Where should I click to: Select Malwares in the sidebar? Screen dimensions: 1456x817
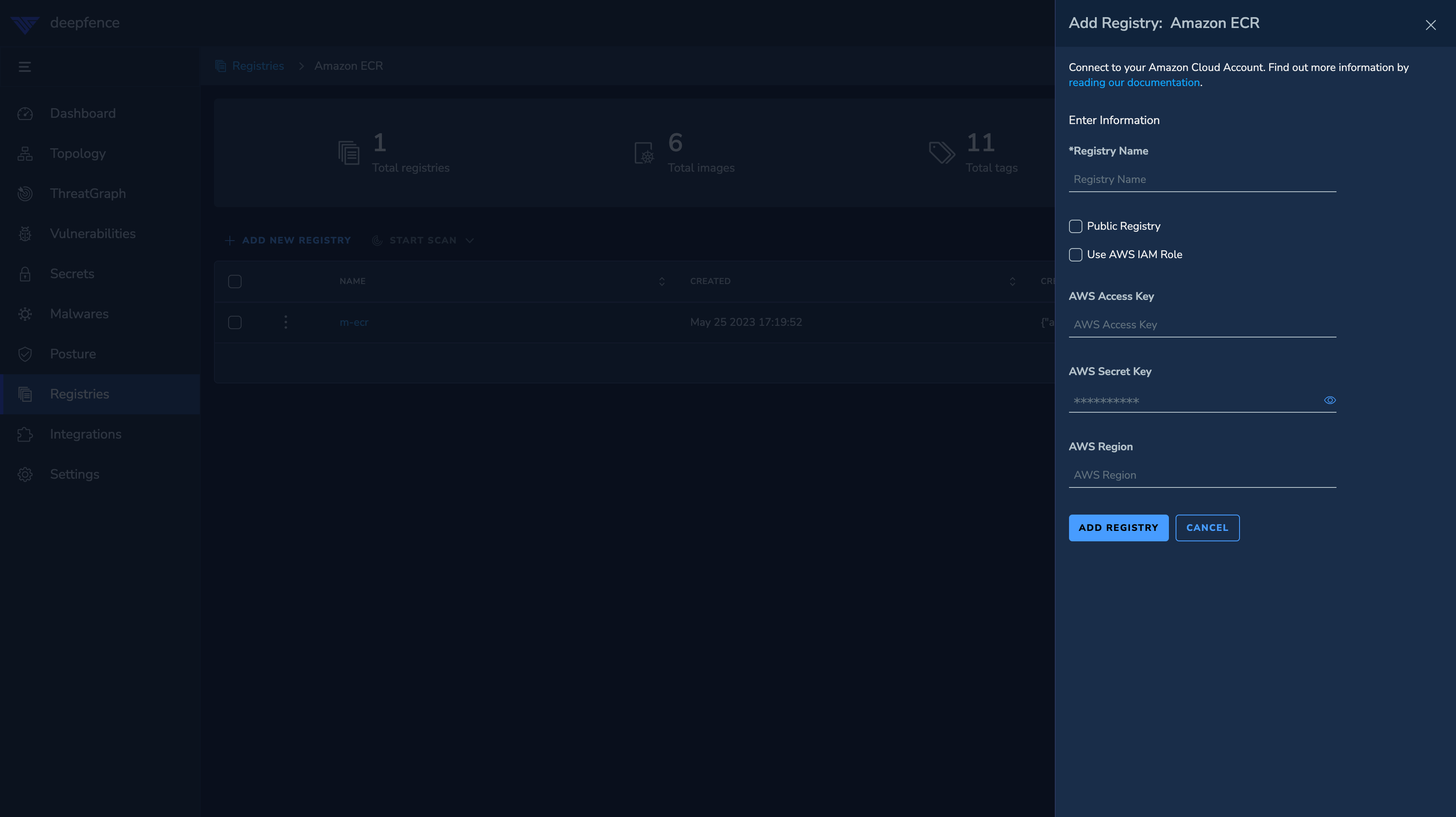click(100, 314)
